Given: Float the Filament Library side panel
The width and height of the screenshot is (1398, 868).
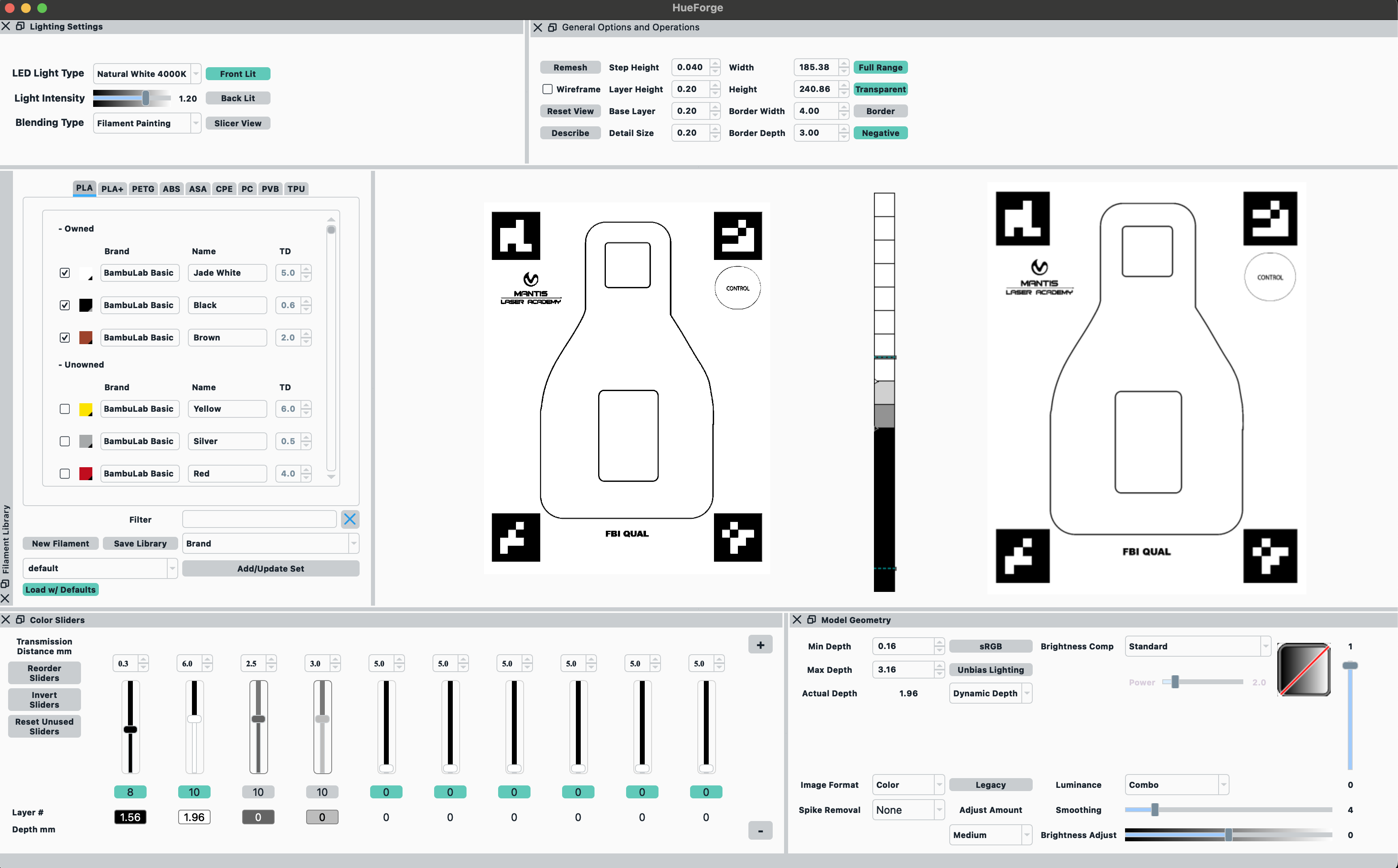Looking at the screenshot, I should coord(5,583).
